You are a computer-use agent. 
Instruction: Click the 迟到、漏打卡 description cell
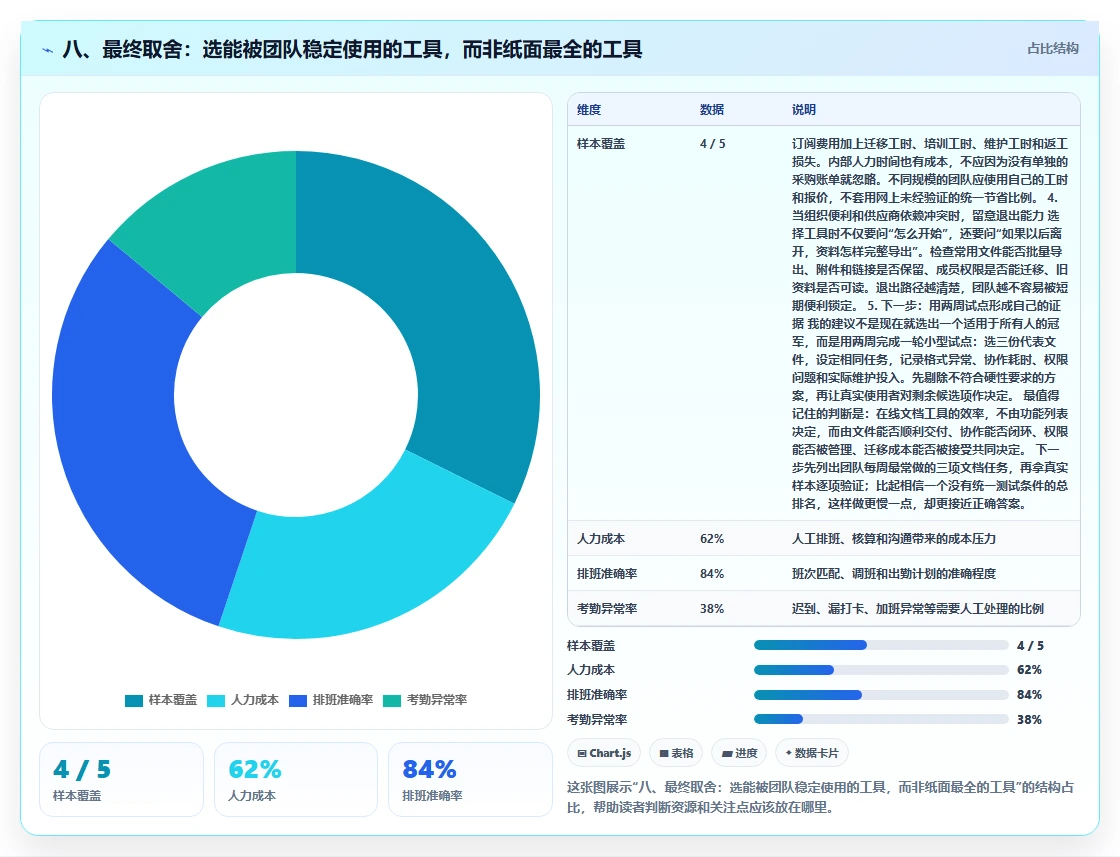point(918,608)
